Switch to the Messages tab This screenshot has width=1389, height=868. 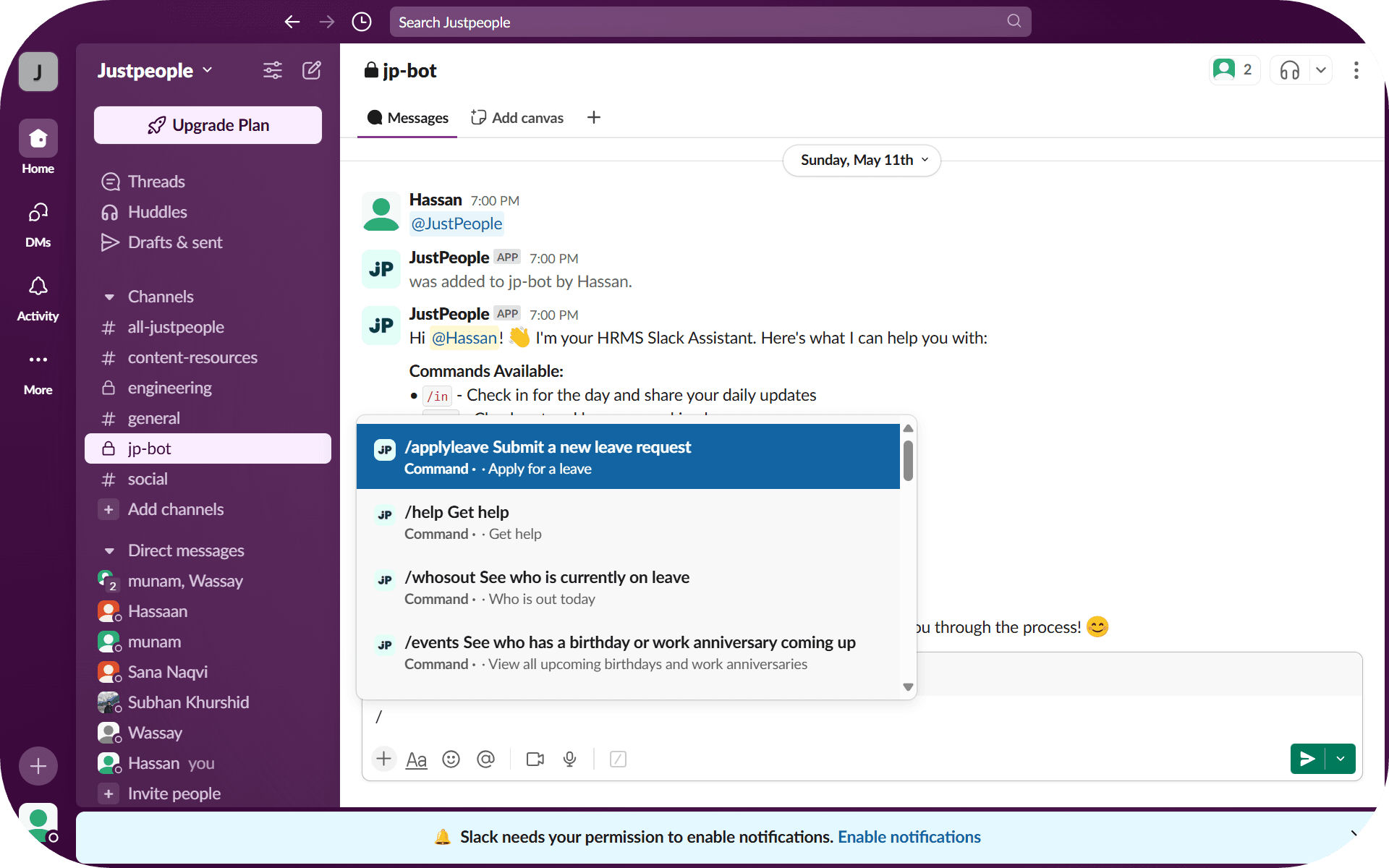click(x=407, y=117)
